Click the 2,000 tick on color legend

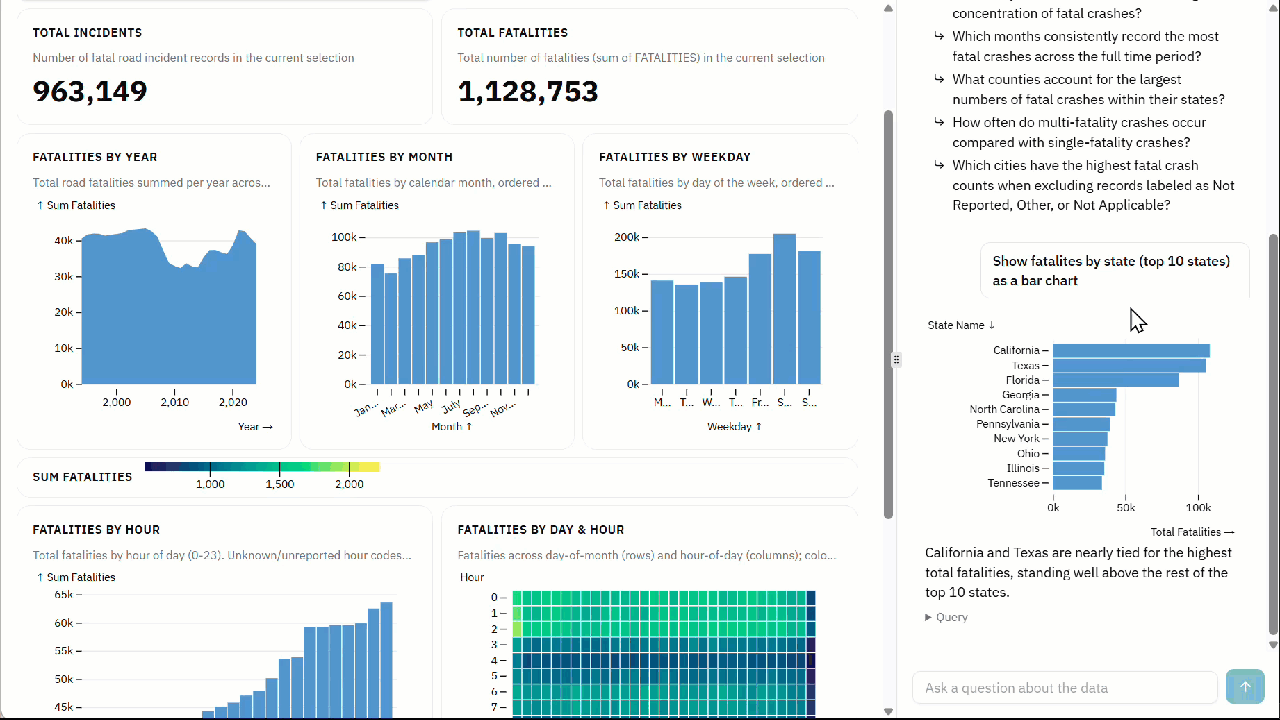[x=349, y=484]
